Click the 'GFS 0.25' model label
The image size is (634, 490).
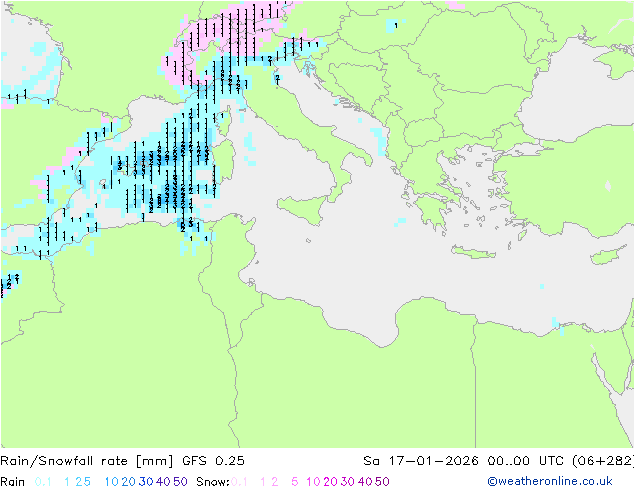(213, 461)
